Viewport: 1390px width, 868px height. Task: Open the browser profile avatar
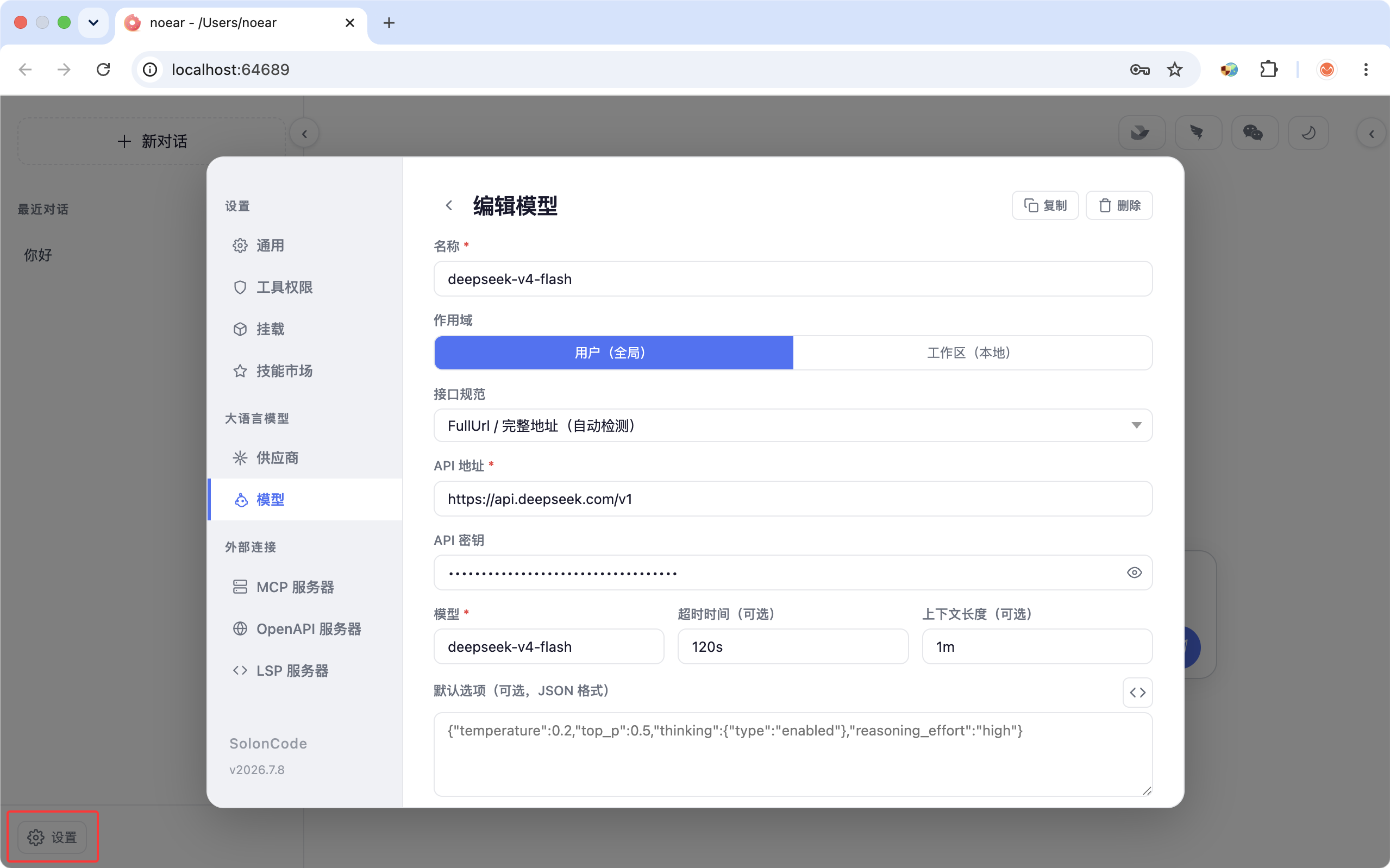tap(1326, 70)
